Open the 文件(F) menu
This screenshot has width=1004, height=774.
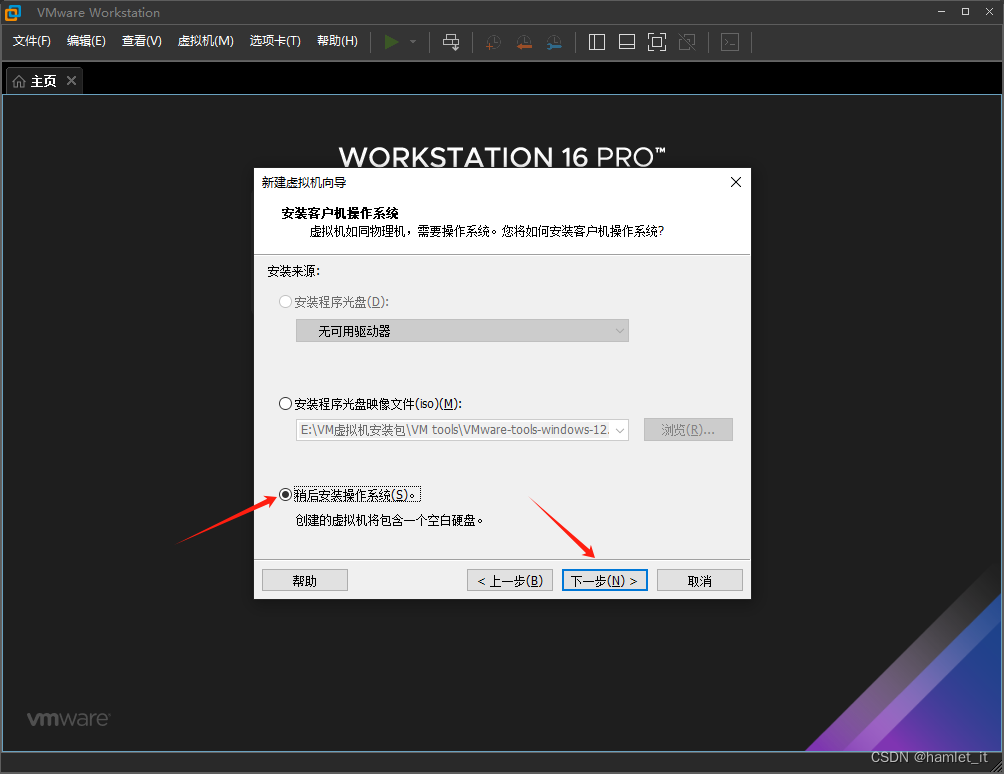tap(31, 41)
